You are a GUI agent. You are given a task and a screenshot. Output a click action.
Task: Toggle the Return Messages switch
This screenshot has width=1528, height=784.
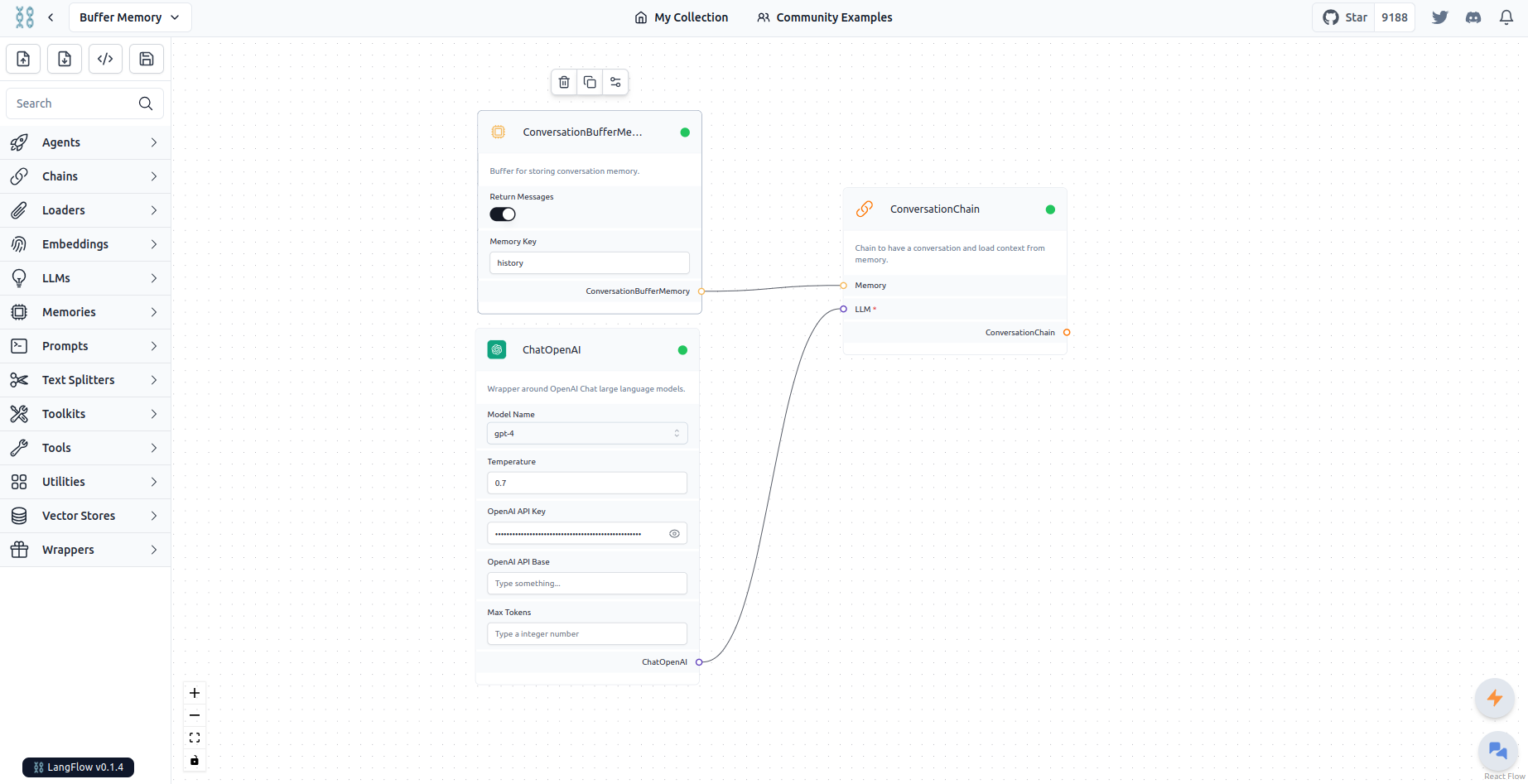coord(503,214)
